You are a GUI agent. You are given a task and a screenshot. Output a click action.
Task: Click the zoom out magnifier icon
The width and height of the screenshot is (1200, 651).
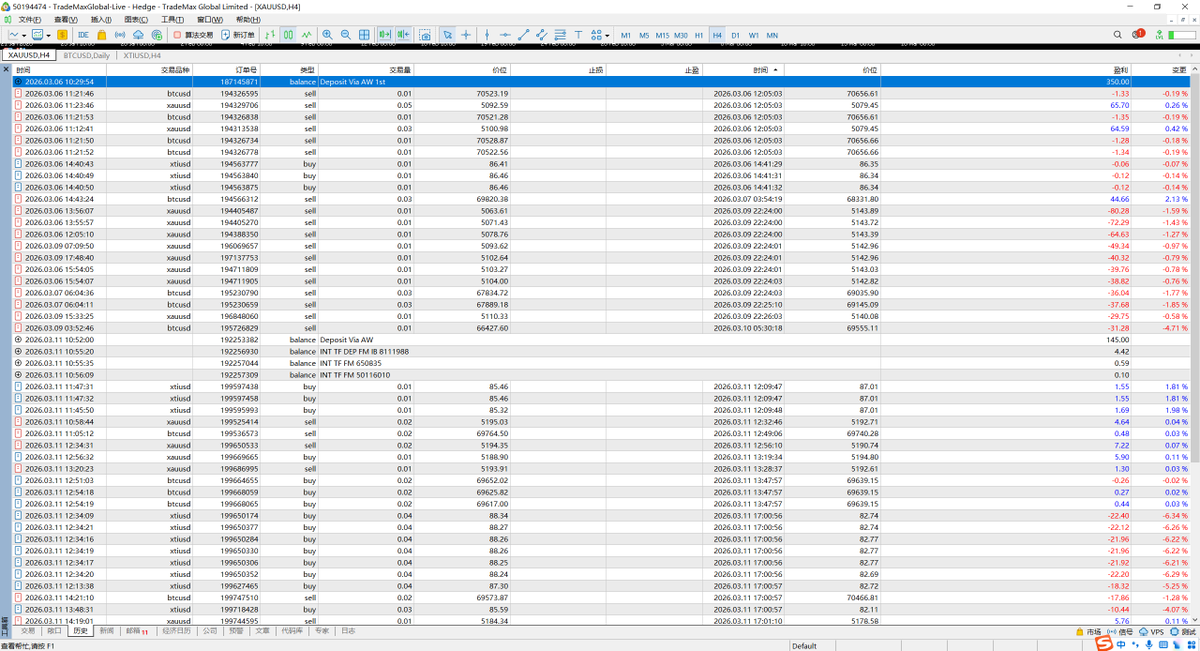[x=345, y=35]
